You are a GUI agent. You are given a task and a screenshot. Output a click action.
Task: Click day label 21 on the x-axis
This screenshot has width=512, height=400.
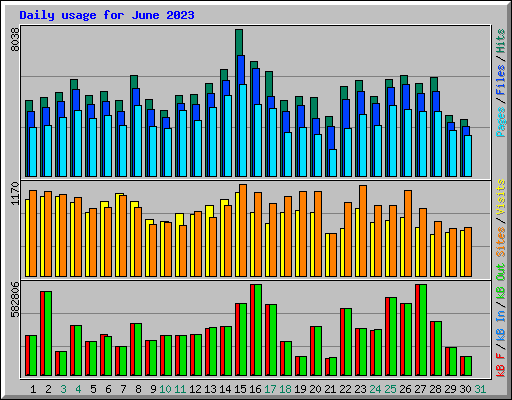[x=330, y=389]
